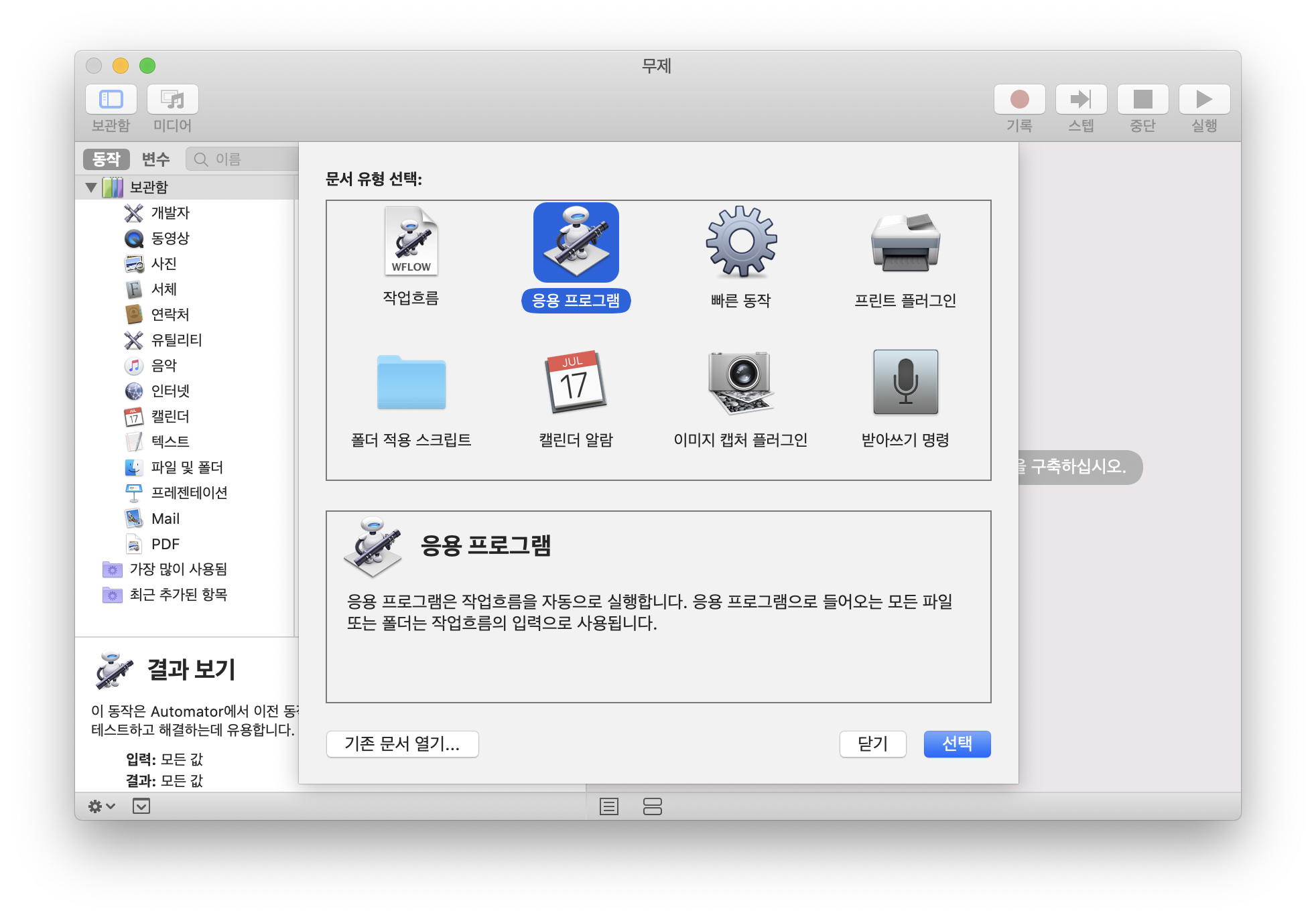Screen dimensions: 1316x919
Task: Pick the 폴더 적용 스크립트 folder icon
Action: tap(411, 382)
